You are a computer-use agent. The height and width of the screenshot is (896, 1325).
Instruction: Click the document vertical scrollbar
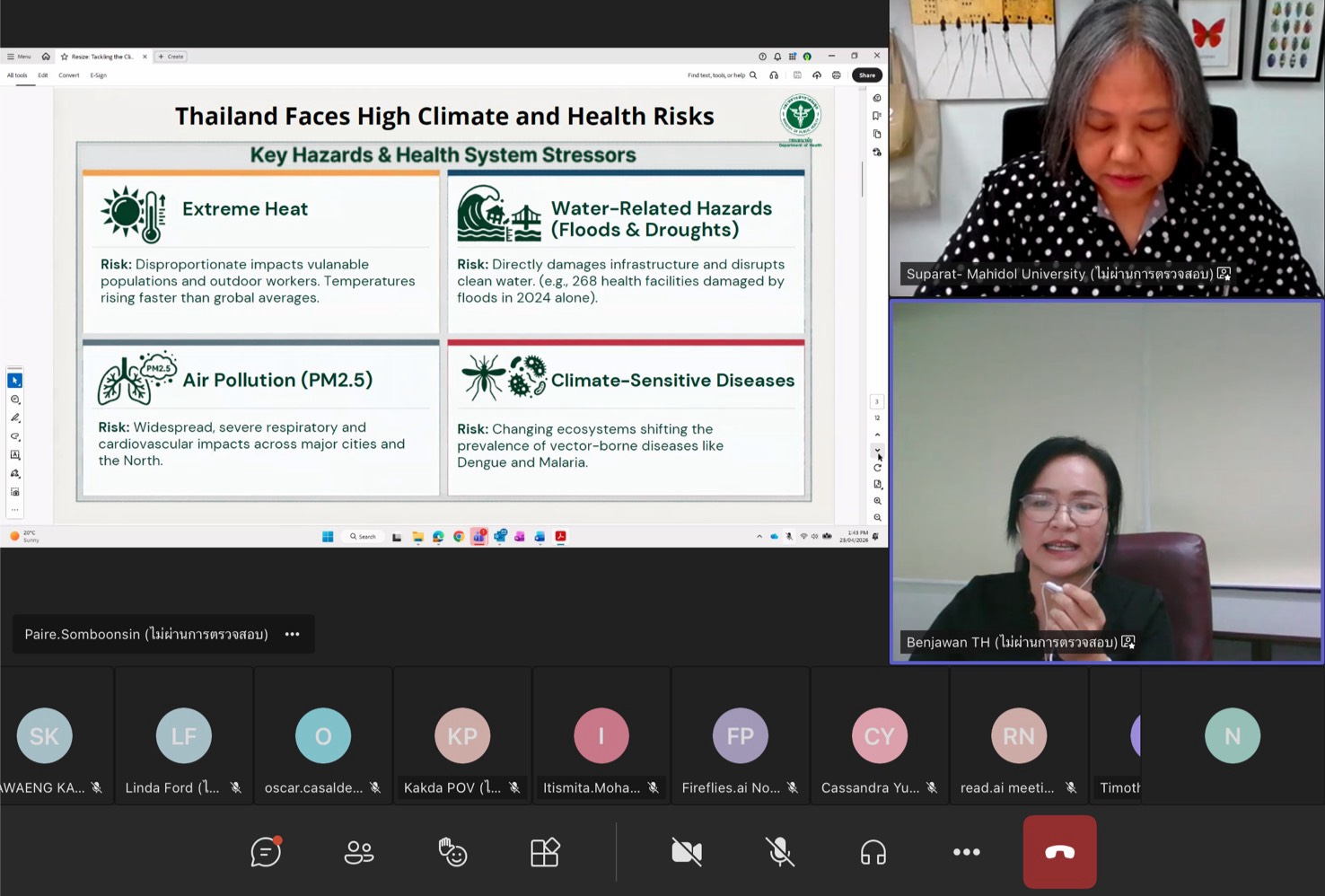[x=862, y=180]
